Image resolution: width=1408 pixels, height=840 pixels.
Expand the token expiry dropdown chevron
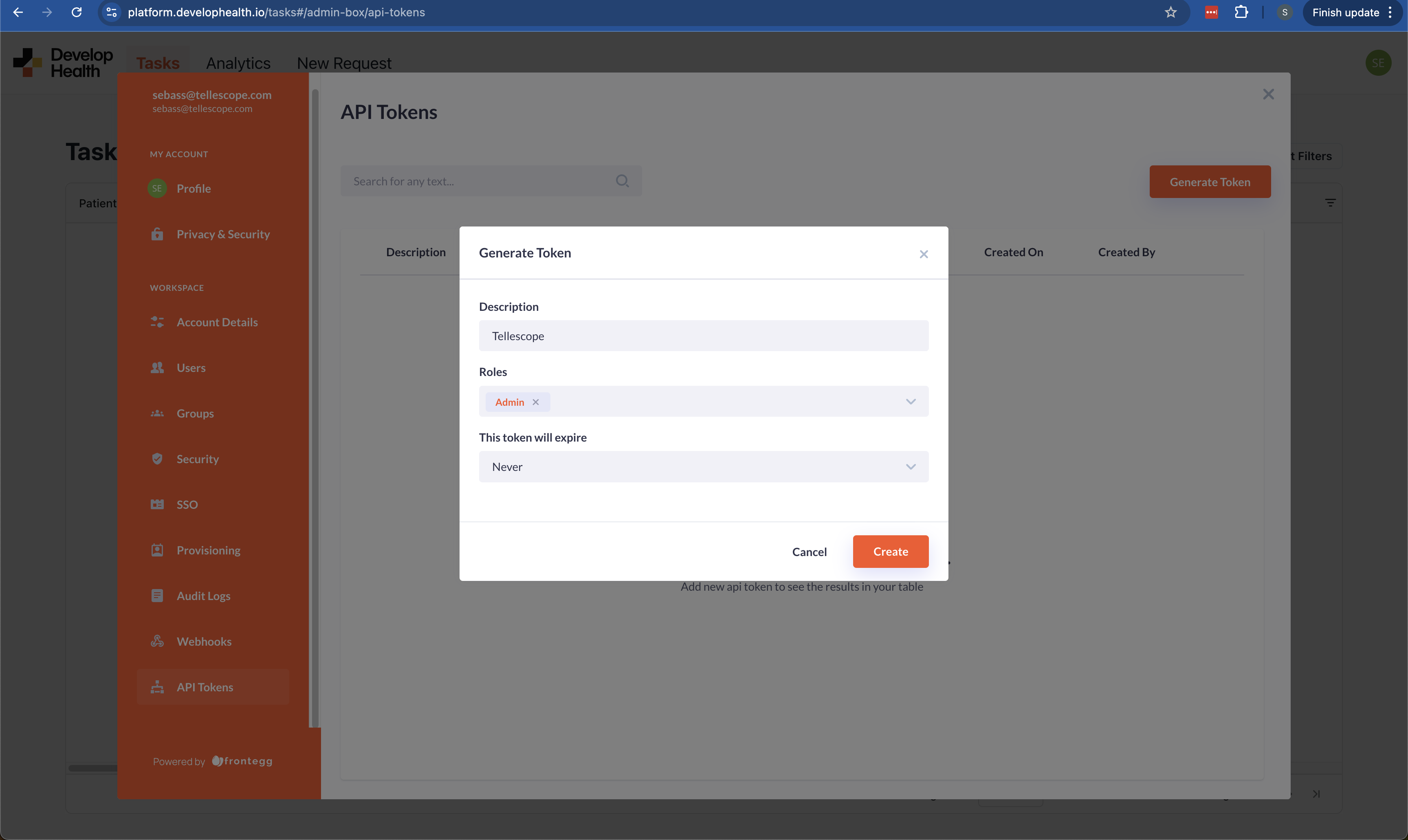tap(911, 467)
